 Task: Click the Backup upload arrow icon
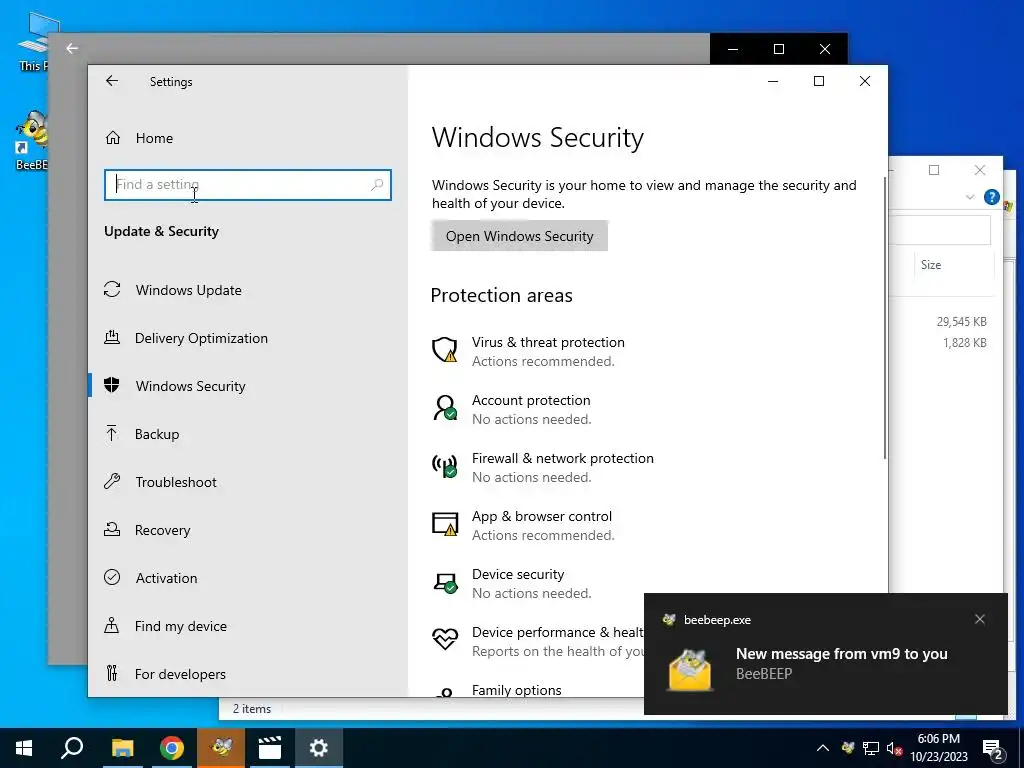[x=112, y=433]
